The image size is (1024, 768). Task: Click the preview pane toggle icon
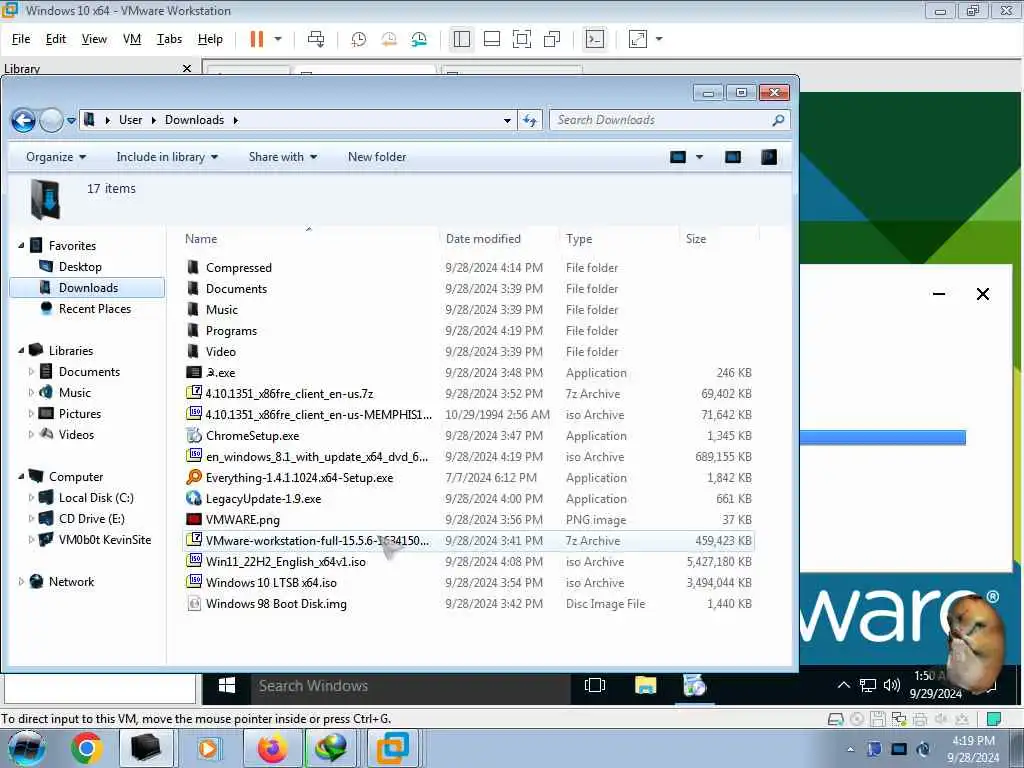pos(733,157)
